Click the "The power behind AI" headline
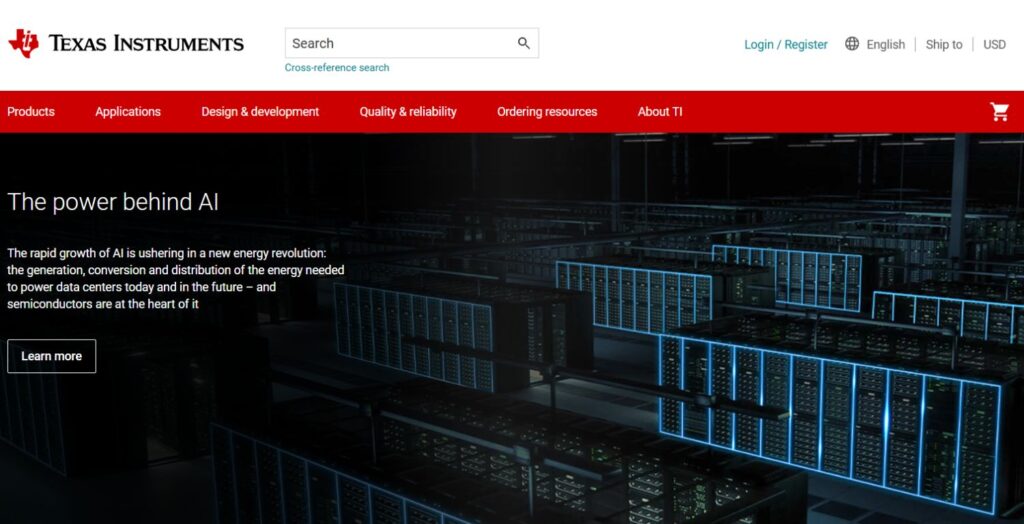Viewport: 1024px width, 524px height. [x=113, y=202]
